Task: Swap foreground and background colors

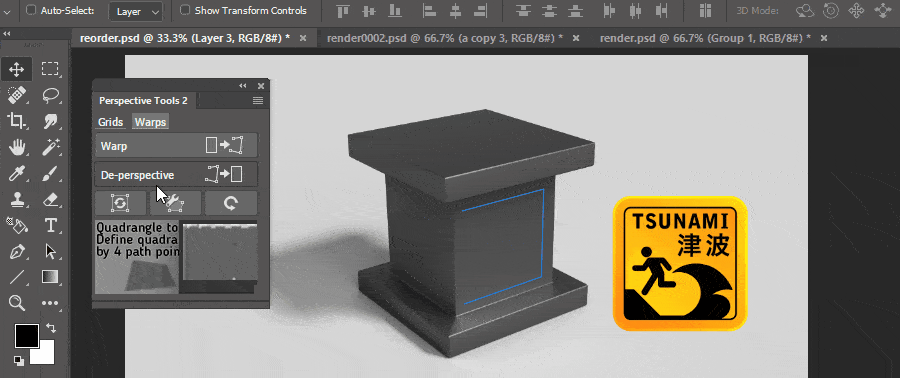Action: 51,328
